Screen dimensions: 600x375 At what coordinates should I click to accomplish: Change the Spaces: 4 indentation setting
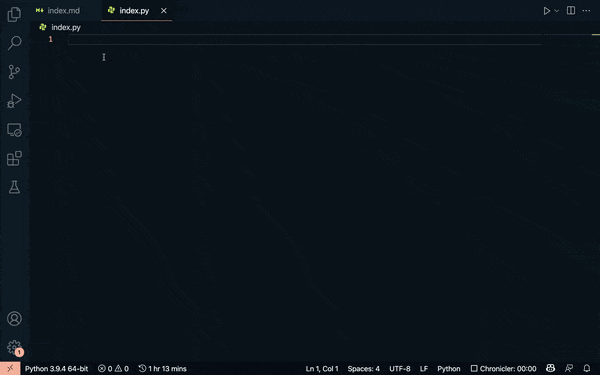coord(364,368)
